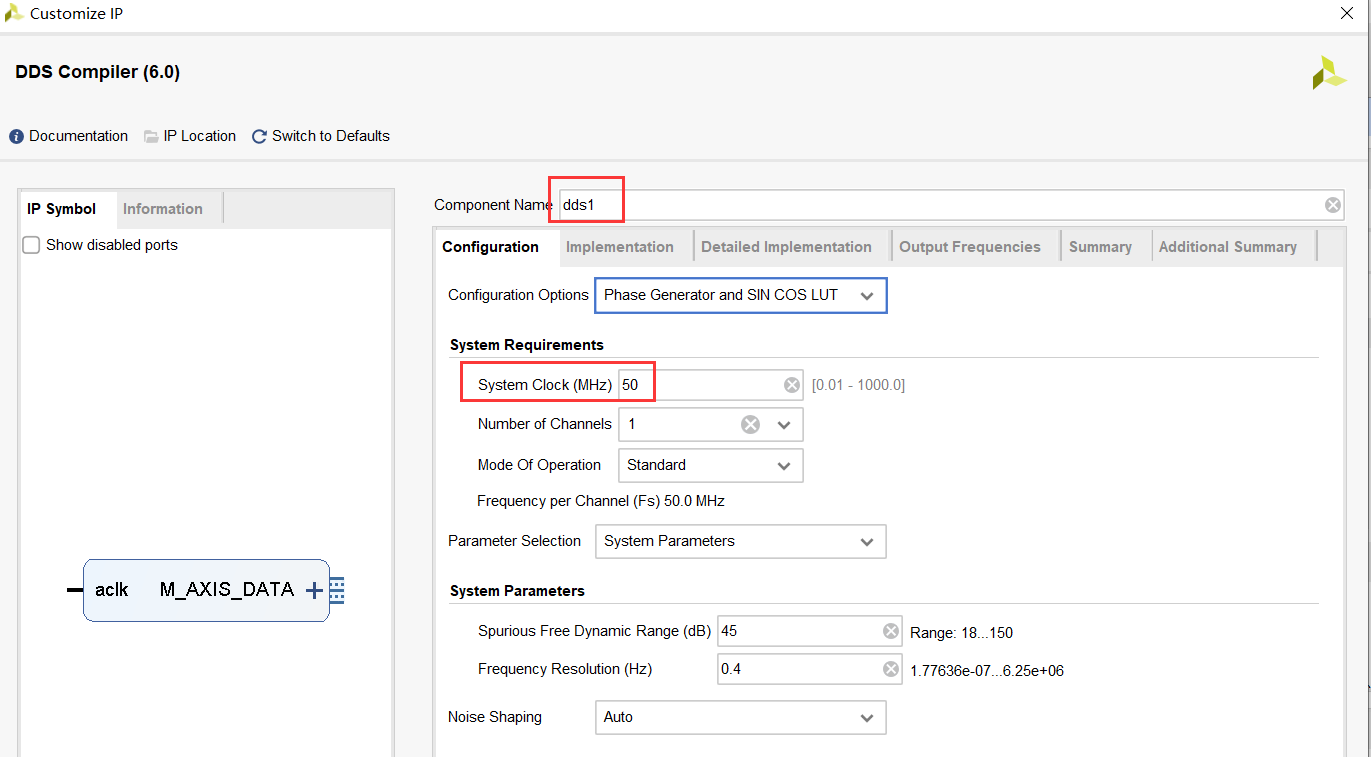Click the M_AXIS_DATA bus interface icon
This screenshot has height=757, width=1371.
337,590
